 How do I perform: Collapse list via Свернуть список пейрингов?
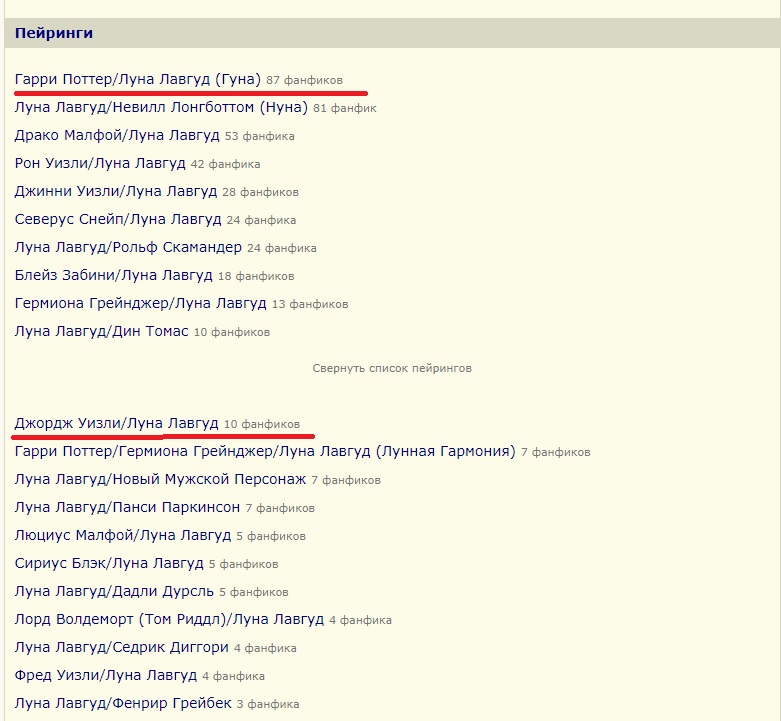(x=392, y=368)
